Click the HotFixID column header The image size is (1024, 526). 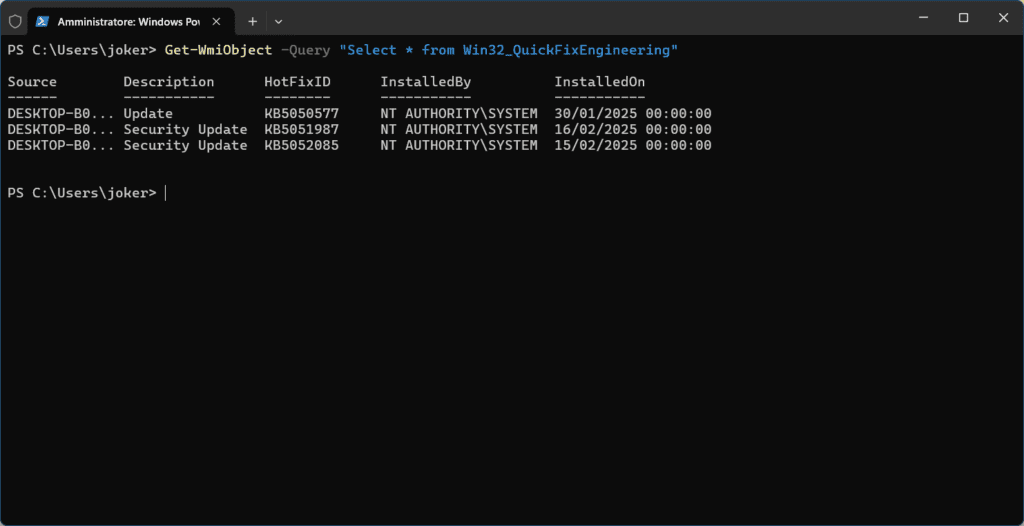click(x=297, y=82)
